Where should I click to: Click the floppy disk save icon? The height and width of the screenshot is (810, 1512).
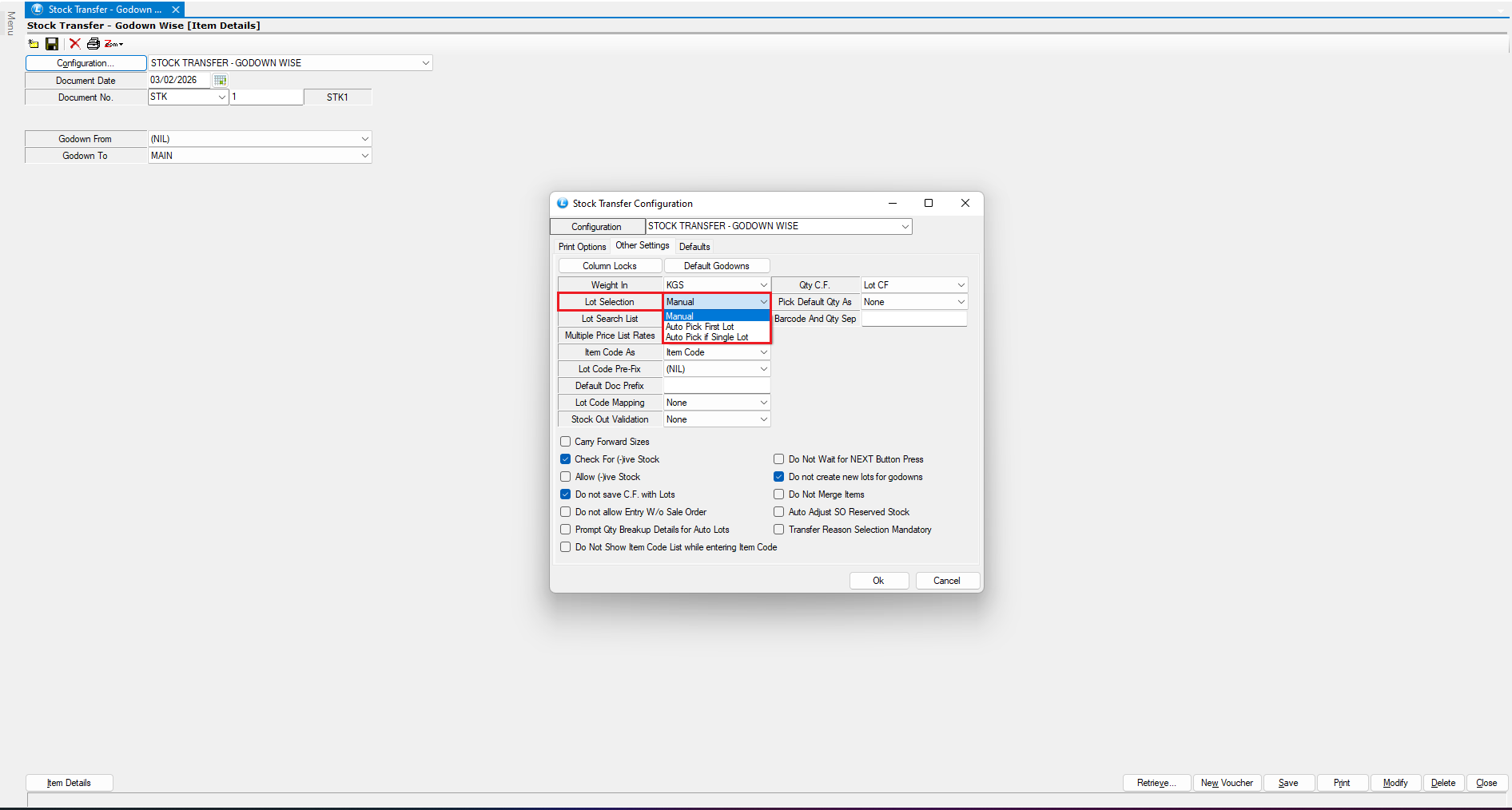coord(52,44)
